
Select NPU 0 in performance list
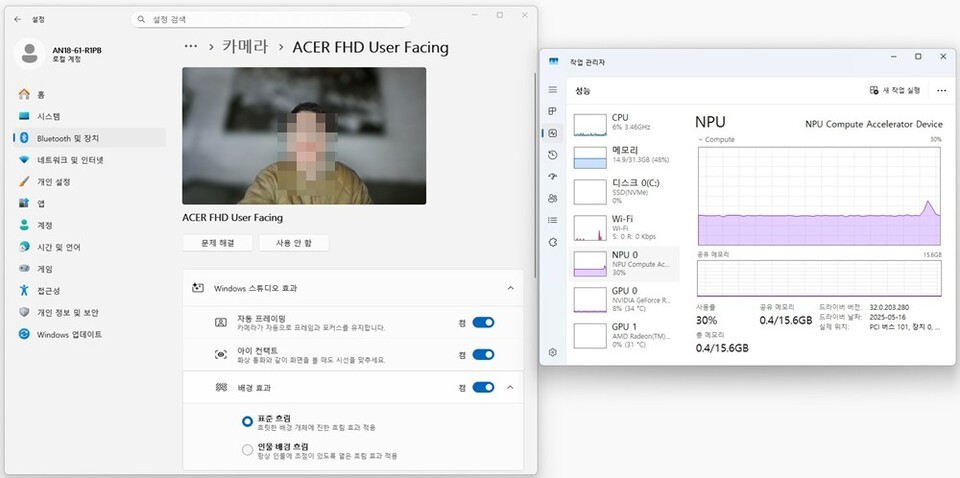coord(624,263)
